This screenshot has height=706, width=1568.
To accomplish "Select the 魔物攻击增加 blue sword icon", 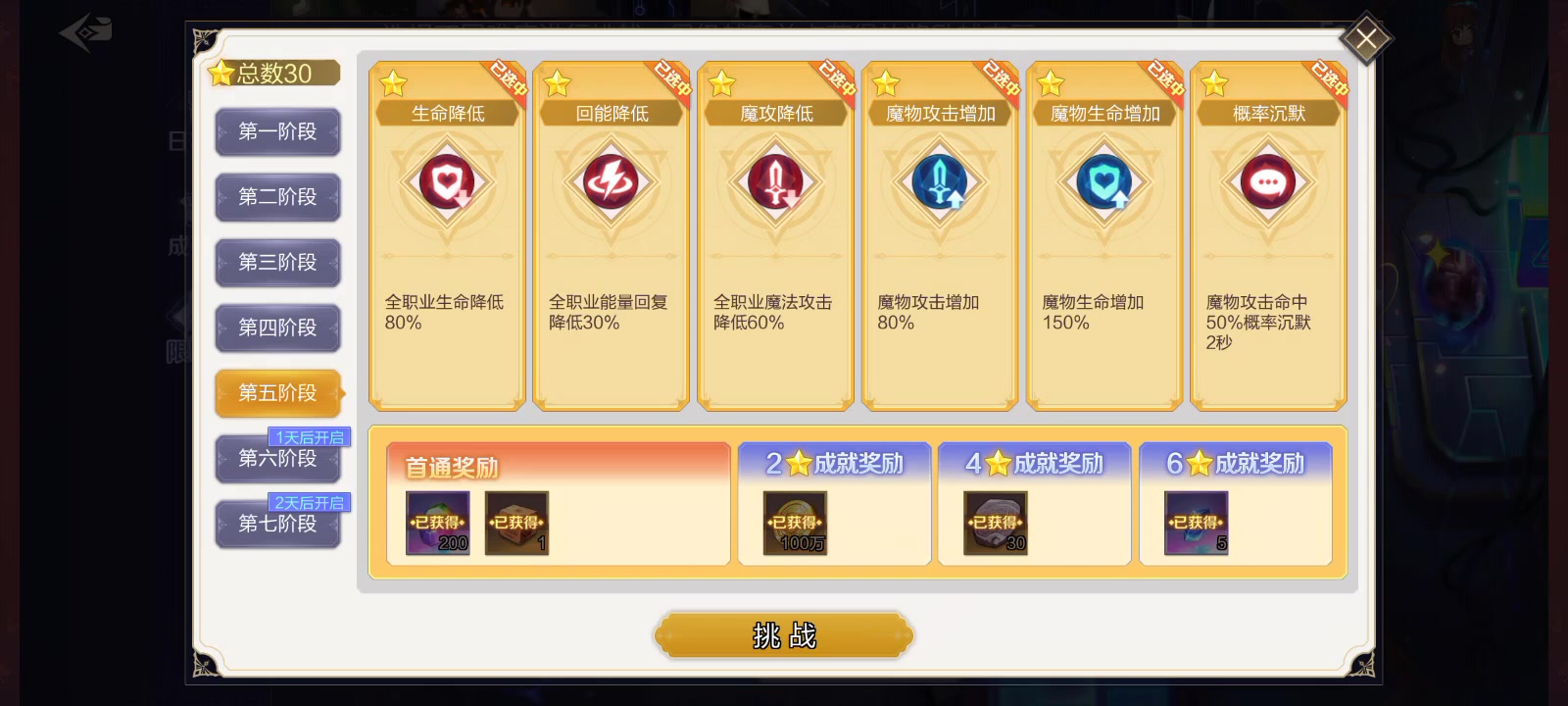I will [940, 182].
